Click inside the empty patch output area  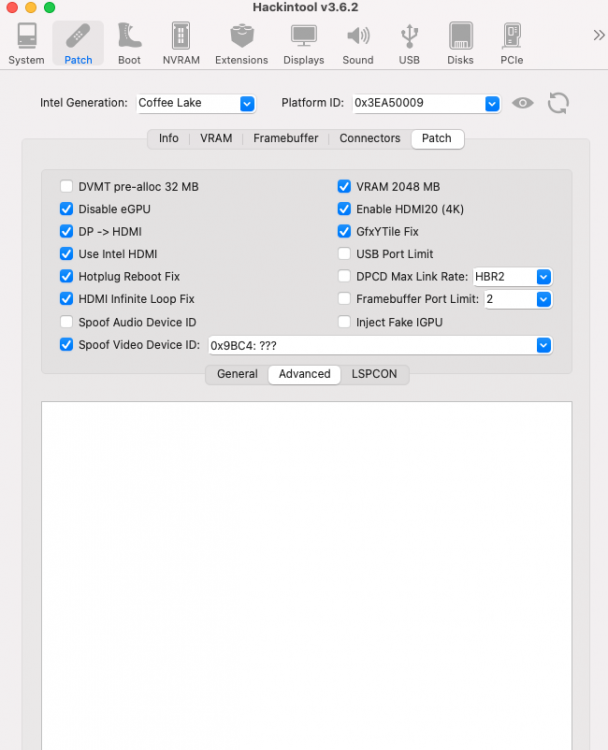[307, 575]
